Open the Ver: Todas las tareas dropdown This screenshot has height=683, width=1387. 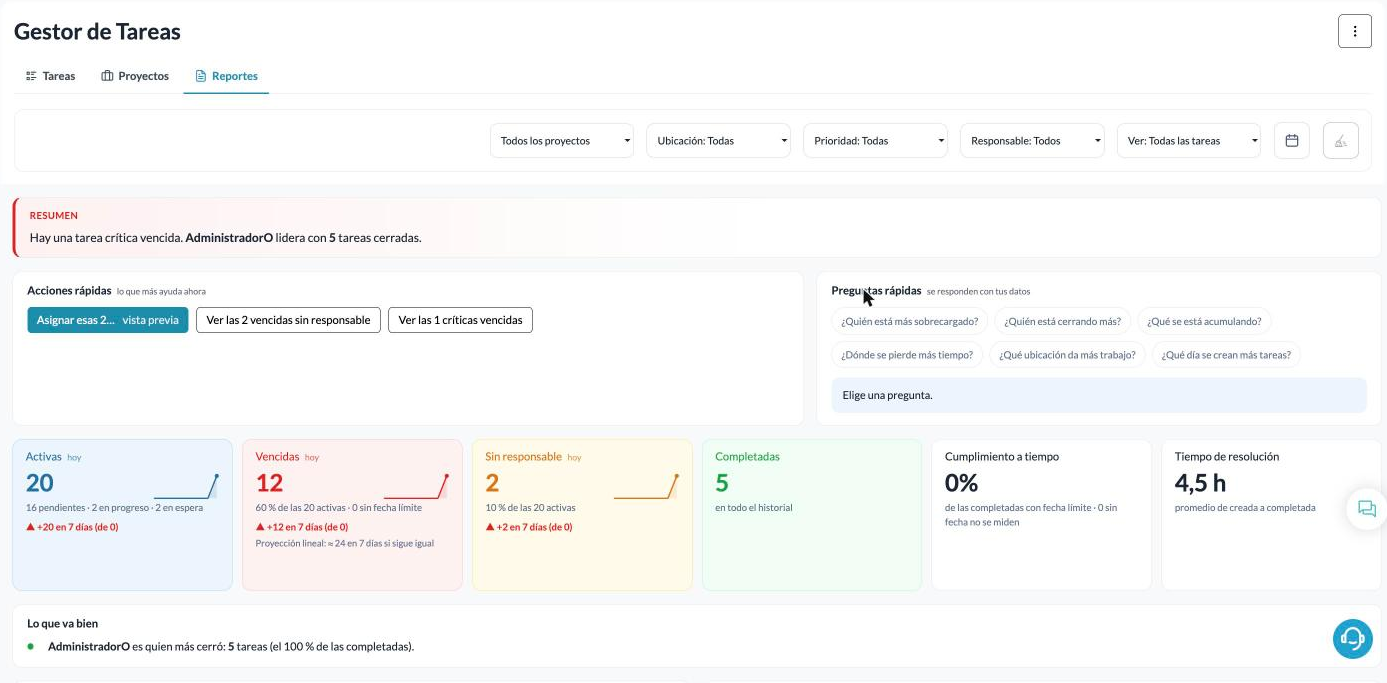pos(1189,141)
